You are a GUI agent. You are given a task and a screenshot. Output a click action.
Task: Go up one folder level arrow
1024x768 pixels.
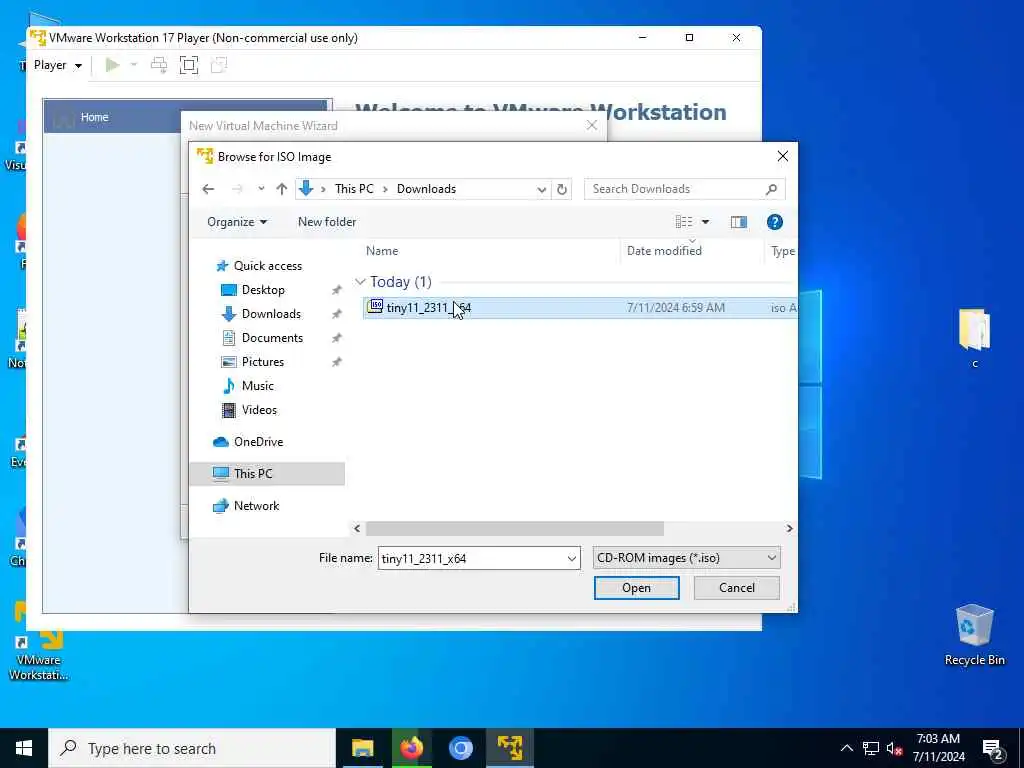(x=281, y=189)
